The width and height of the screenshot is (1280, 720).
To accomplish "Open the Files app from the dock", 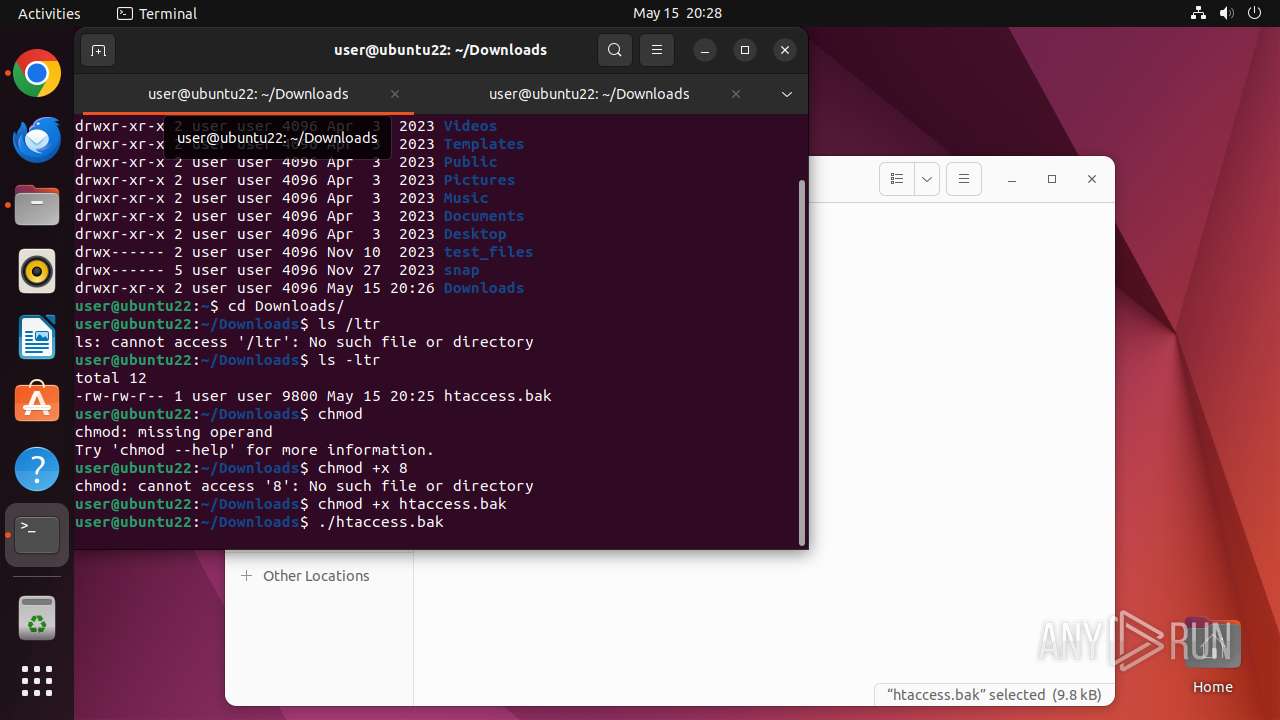I will (37, 205).
